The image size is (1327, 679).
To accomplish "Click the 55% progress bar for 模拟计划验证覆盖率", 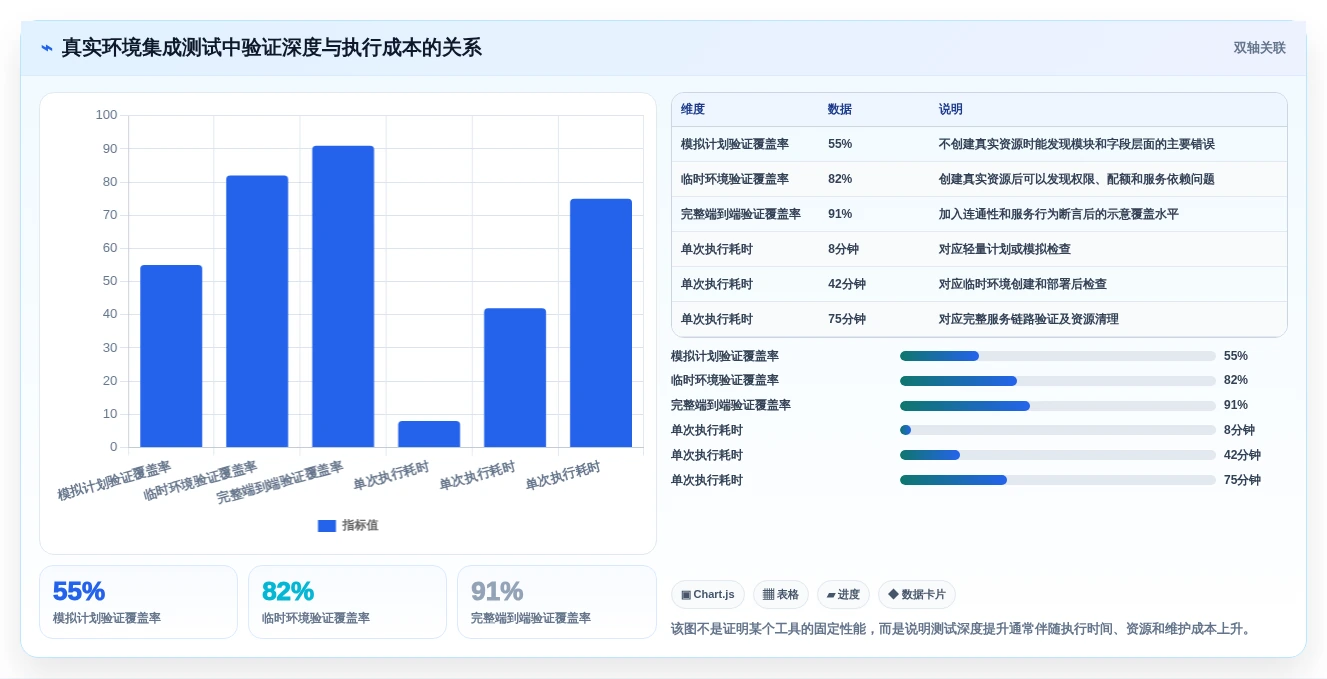I will point(1058,356).
